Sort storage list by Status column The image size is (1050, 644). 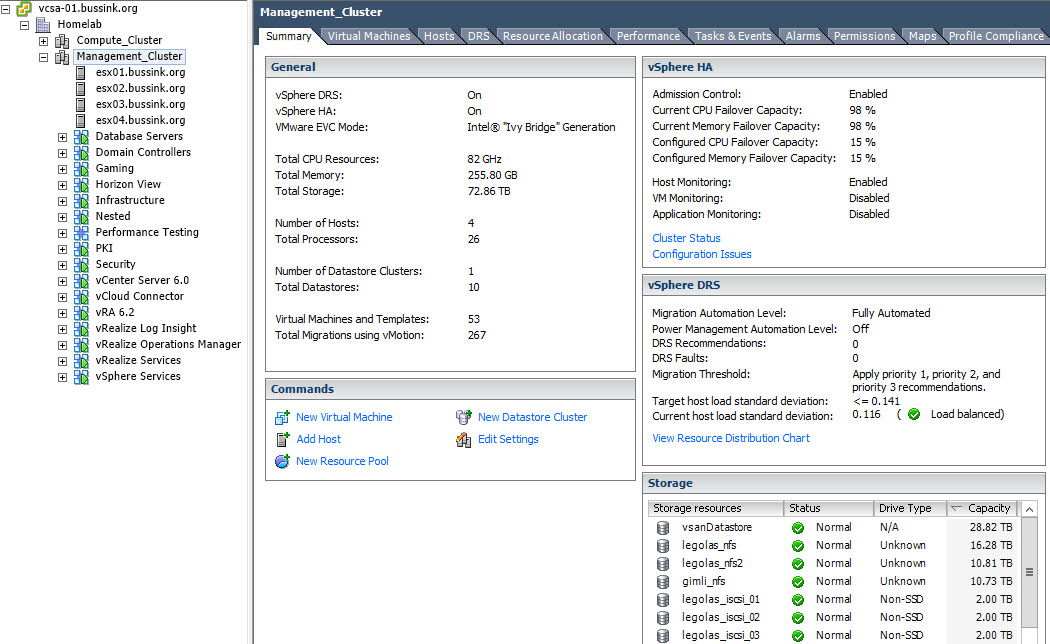828,509
